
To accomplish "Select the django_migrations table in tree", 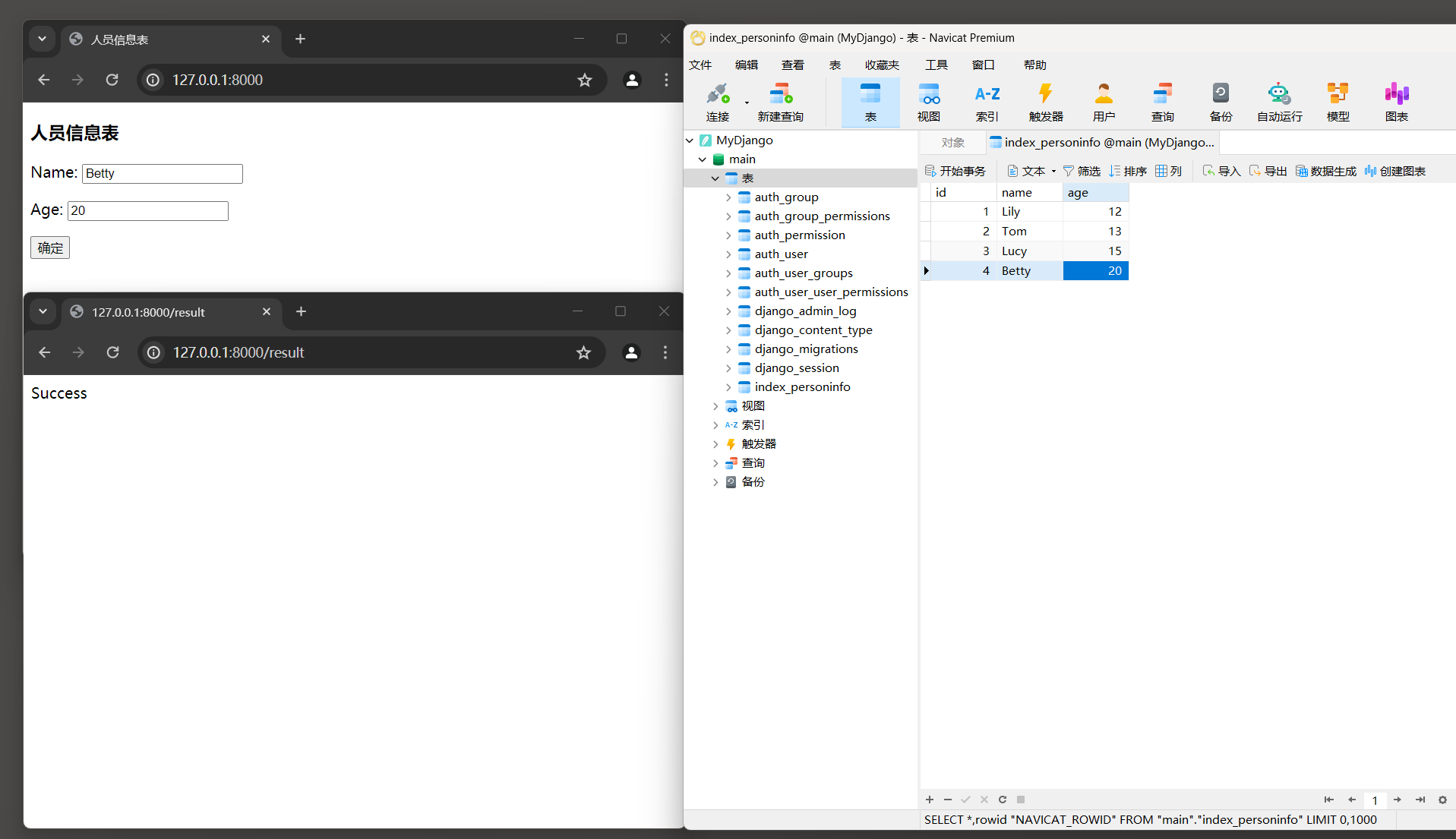I will pyautogui.click(x=806, y=349).
